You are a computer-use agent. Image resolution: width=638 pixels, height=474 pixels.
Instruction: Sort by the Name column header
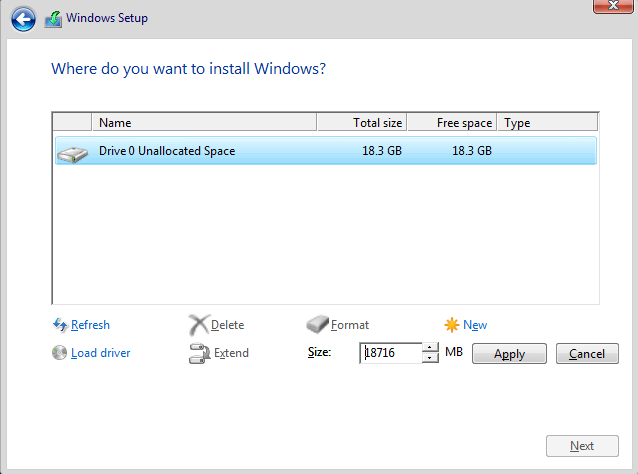(204, 122)
